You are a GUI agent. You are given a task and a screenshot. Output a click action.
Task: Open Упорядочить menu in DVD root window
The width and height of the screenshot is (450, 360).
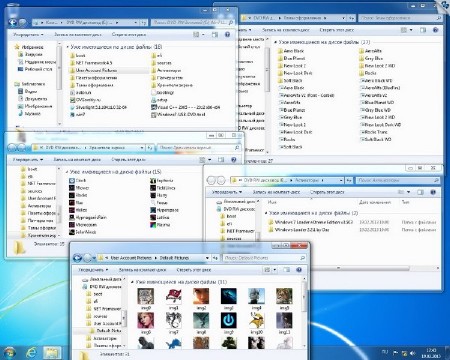point(28,34)
